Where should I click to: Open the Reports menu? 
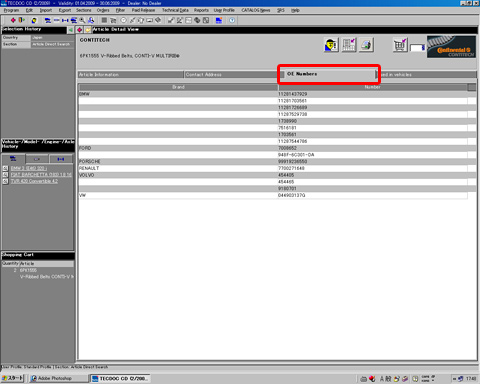pos(201,10)
